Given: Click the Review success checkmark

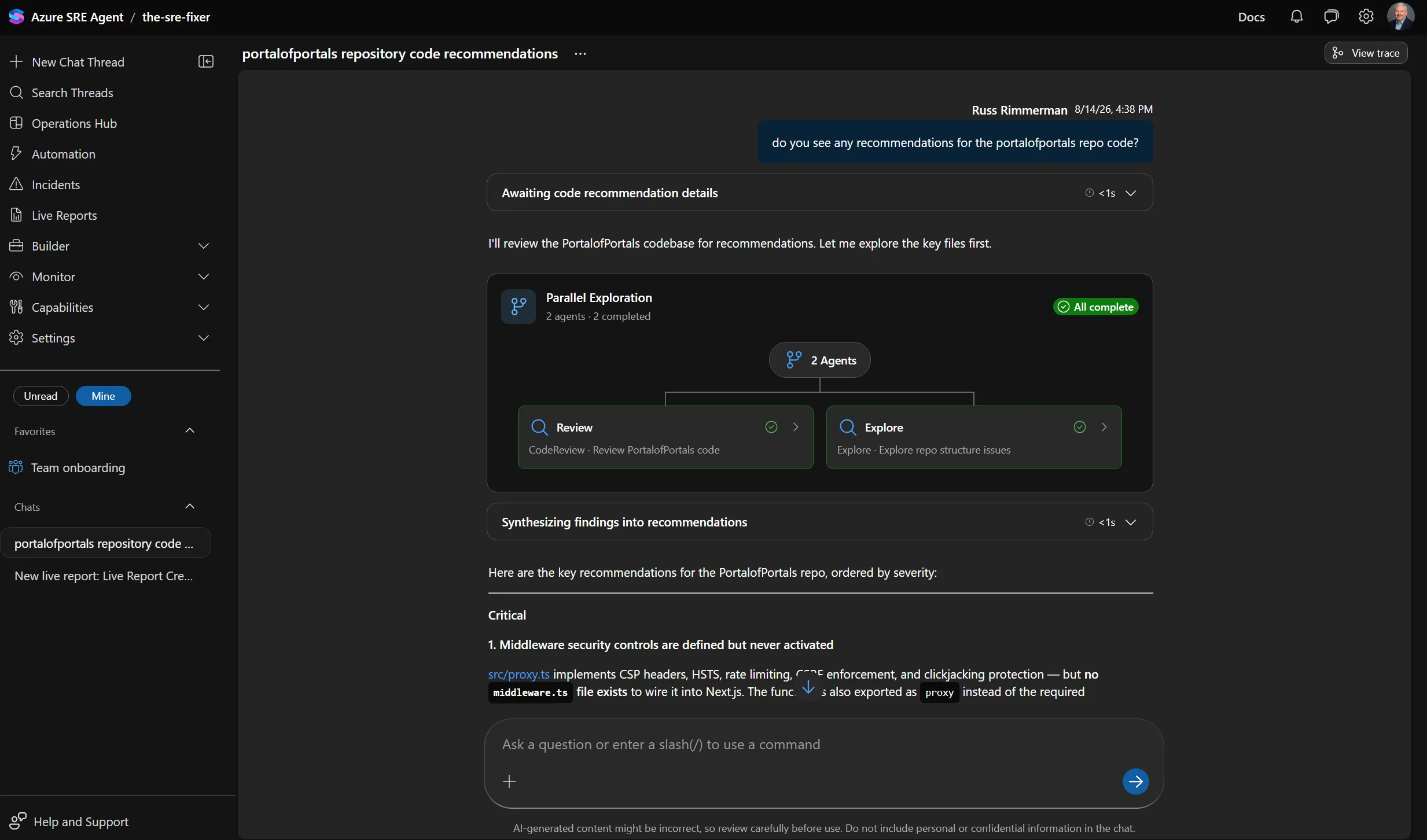Looking at the screenshot, I should (x=771, y=427).
